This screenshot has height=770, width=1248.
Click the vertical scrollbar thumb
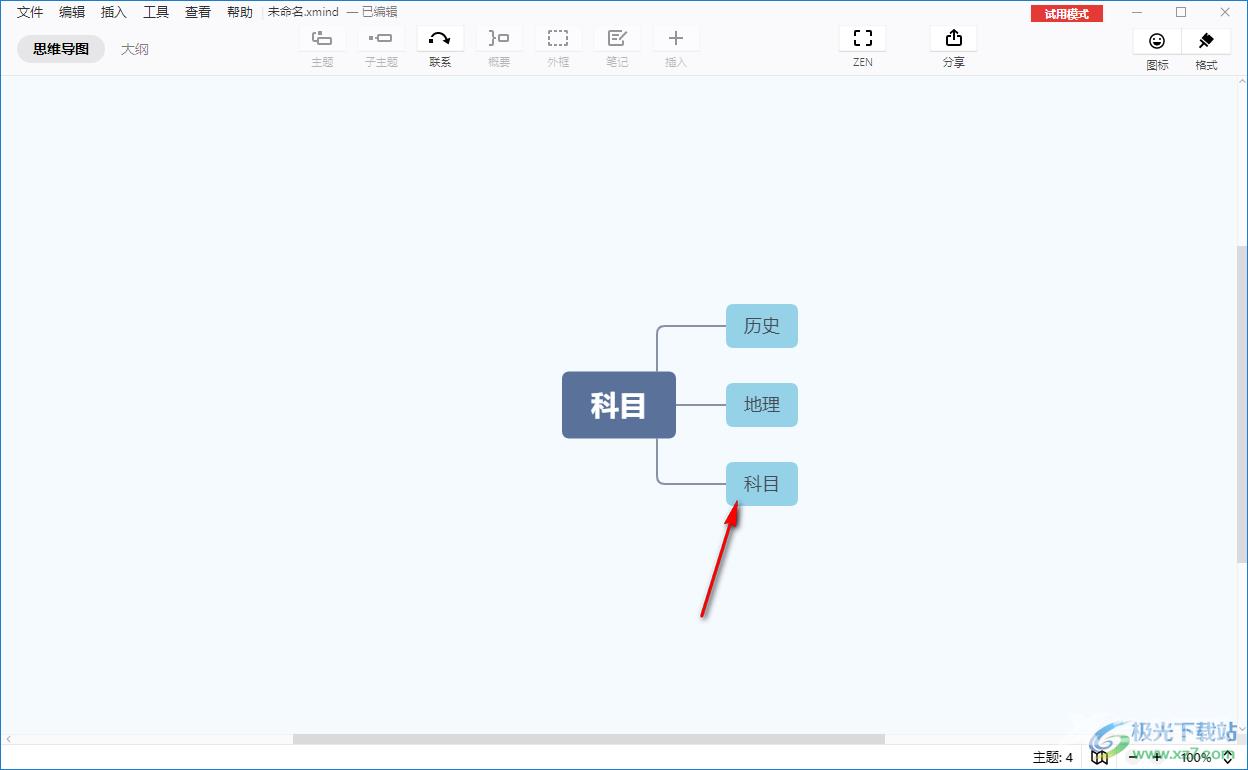(x=1242, y=404)
